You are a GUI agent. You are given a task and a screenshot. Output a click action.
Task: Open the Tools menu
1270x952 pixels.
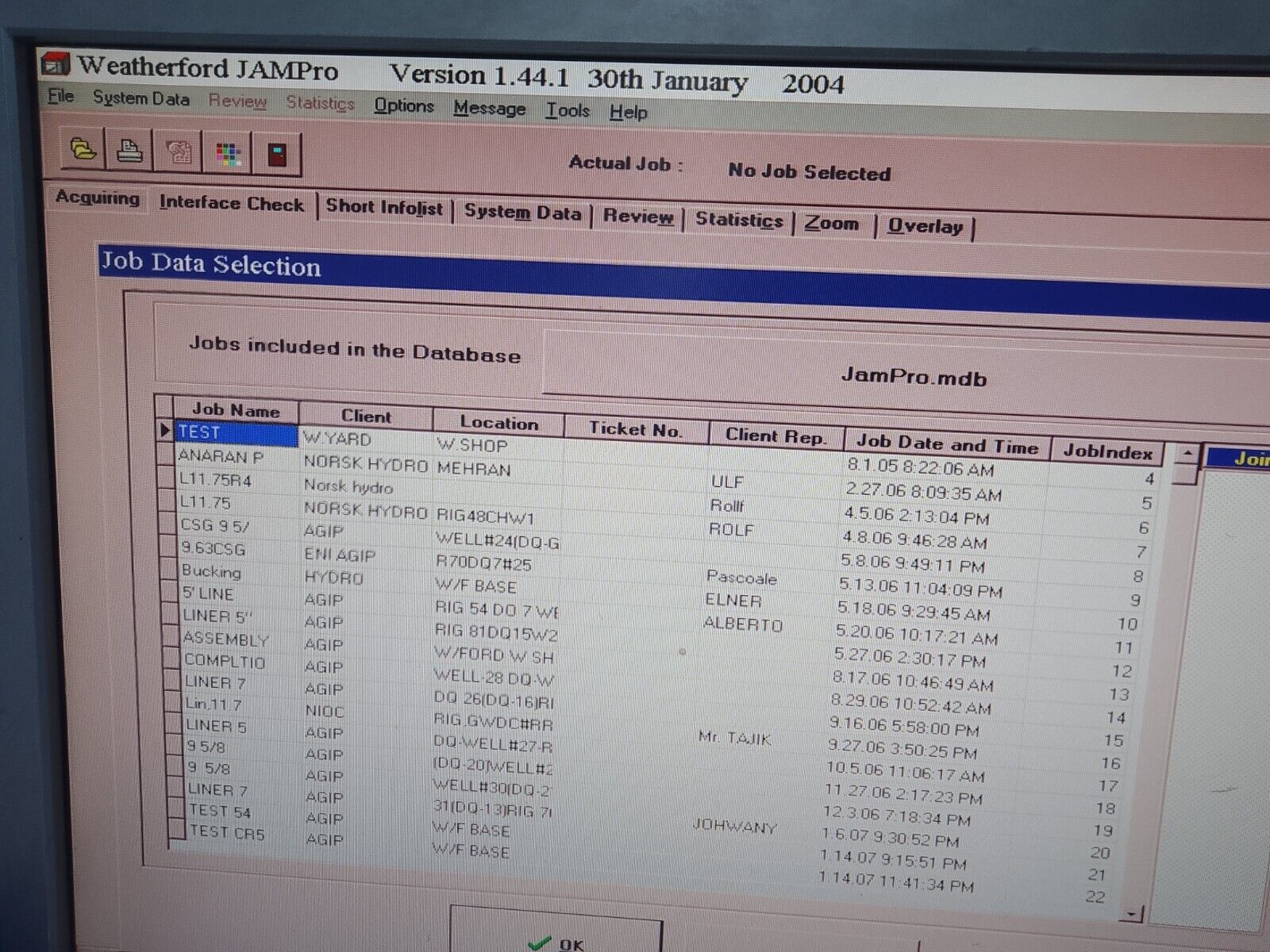click(567, 111)
